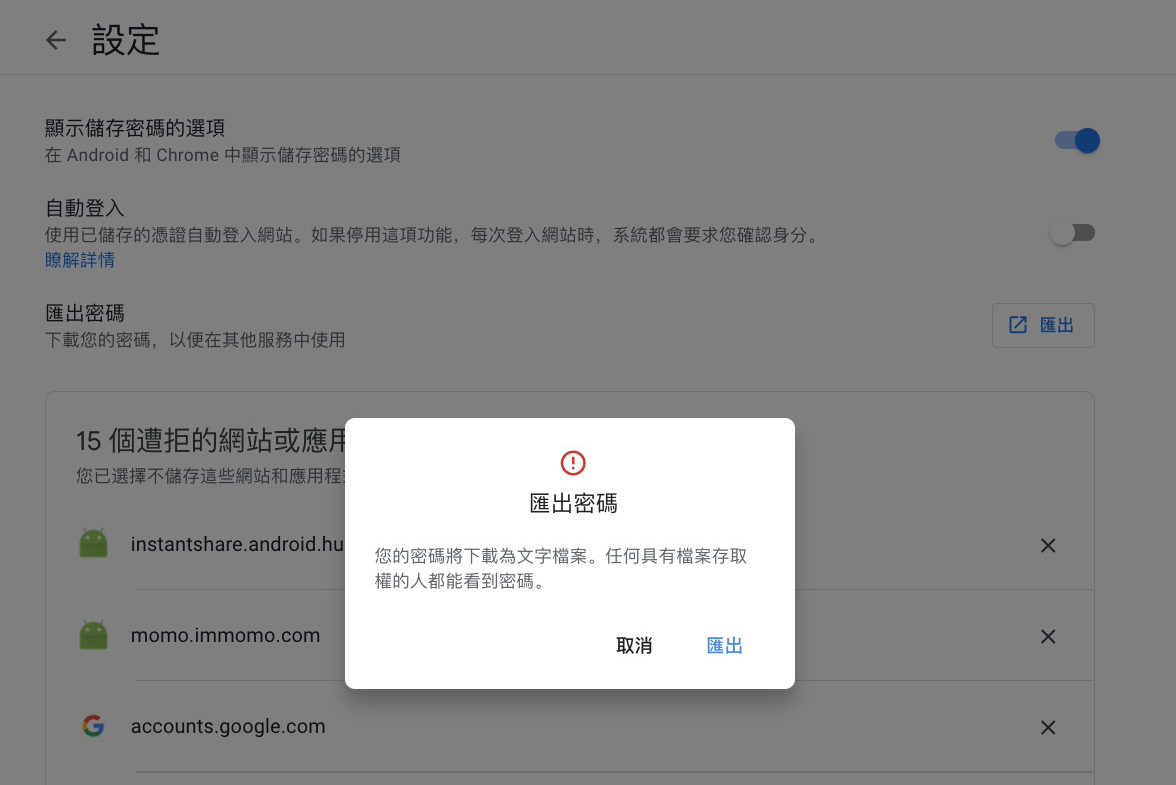Select the accounts.google.com site entry
The width and height of the screenshot is (1176, 785).
(228, 727)
